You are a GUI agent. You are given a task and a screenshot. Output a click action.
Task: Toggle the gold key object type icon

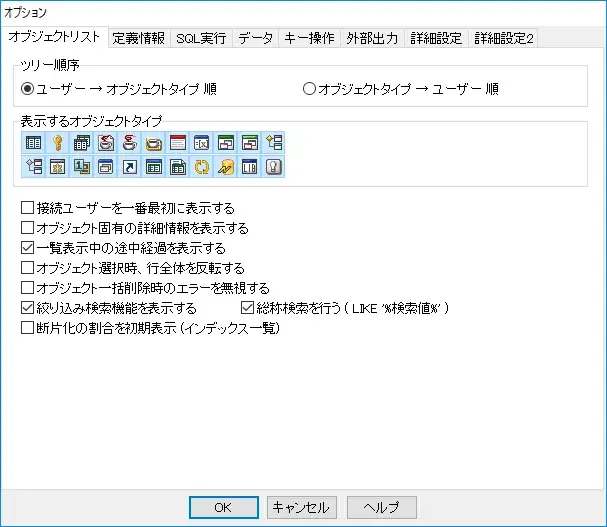coord(57,143)
